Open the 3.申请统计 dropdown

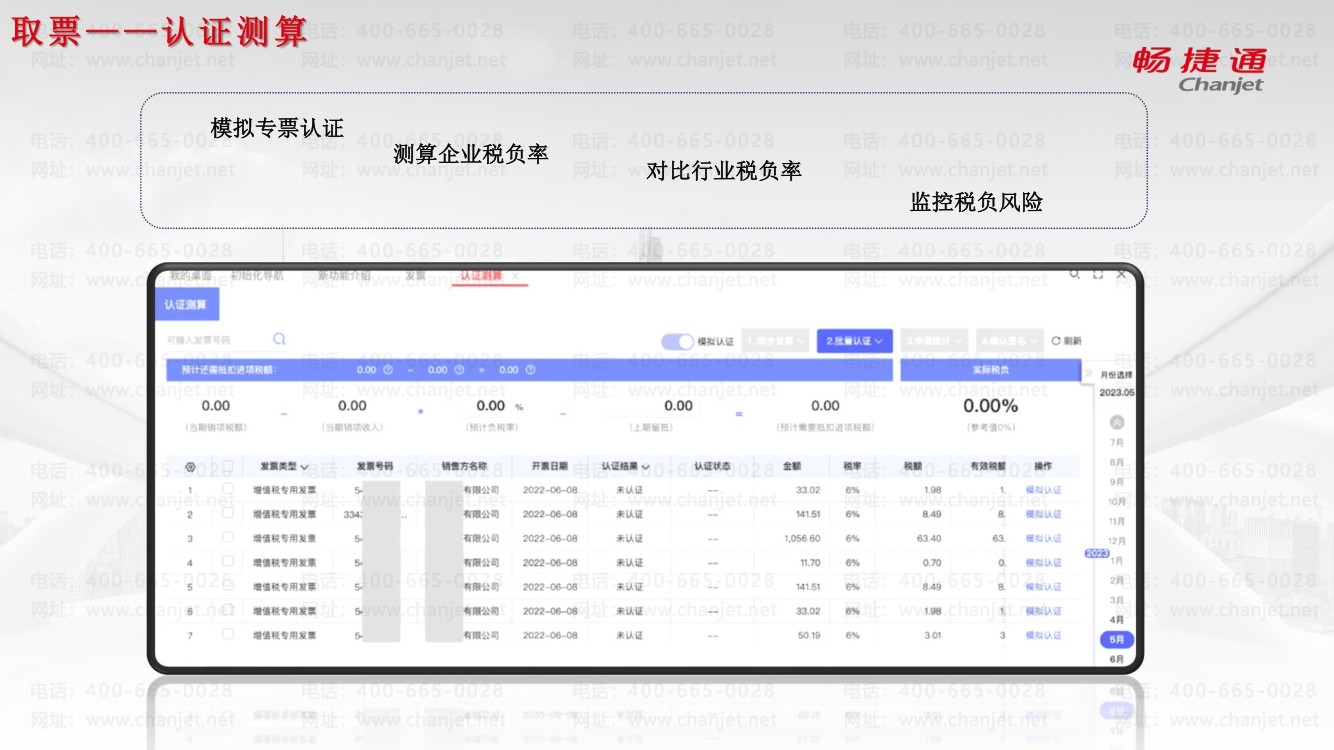(x=935, y=341)
